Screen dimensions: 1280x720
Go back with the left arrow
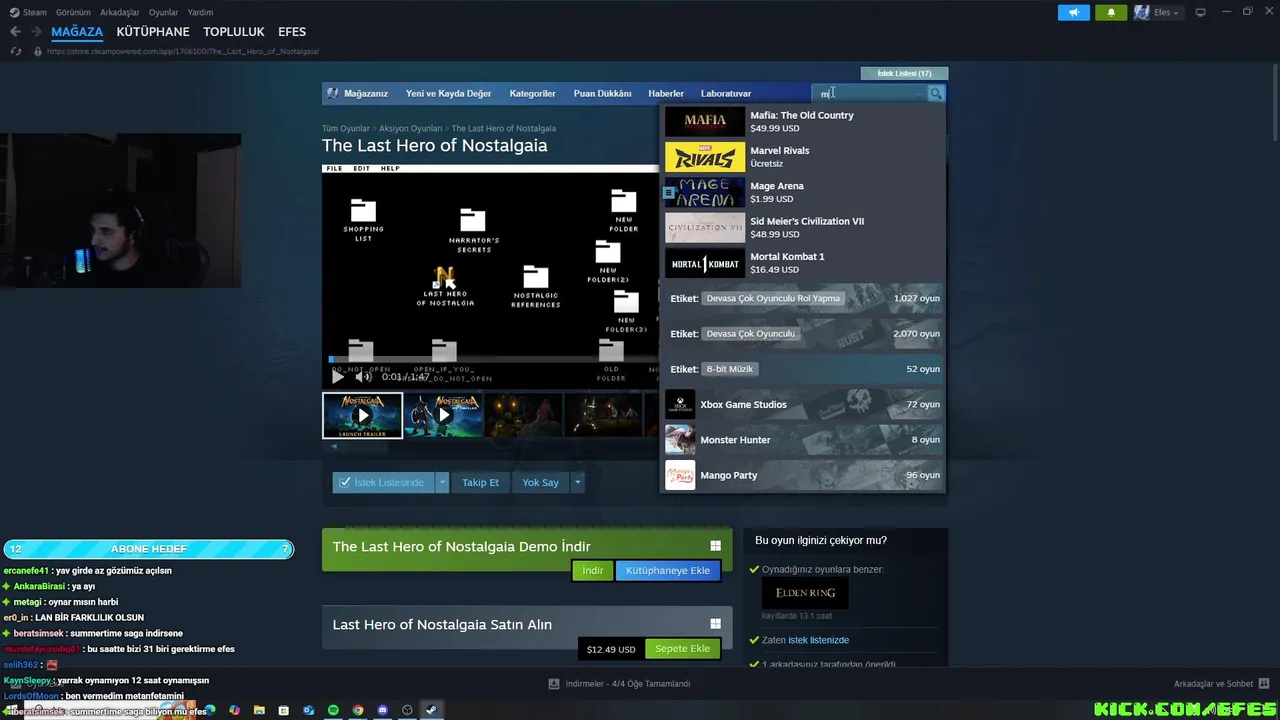[15, 32]
